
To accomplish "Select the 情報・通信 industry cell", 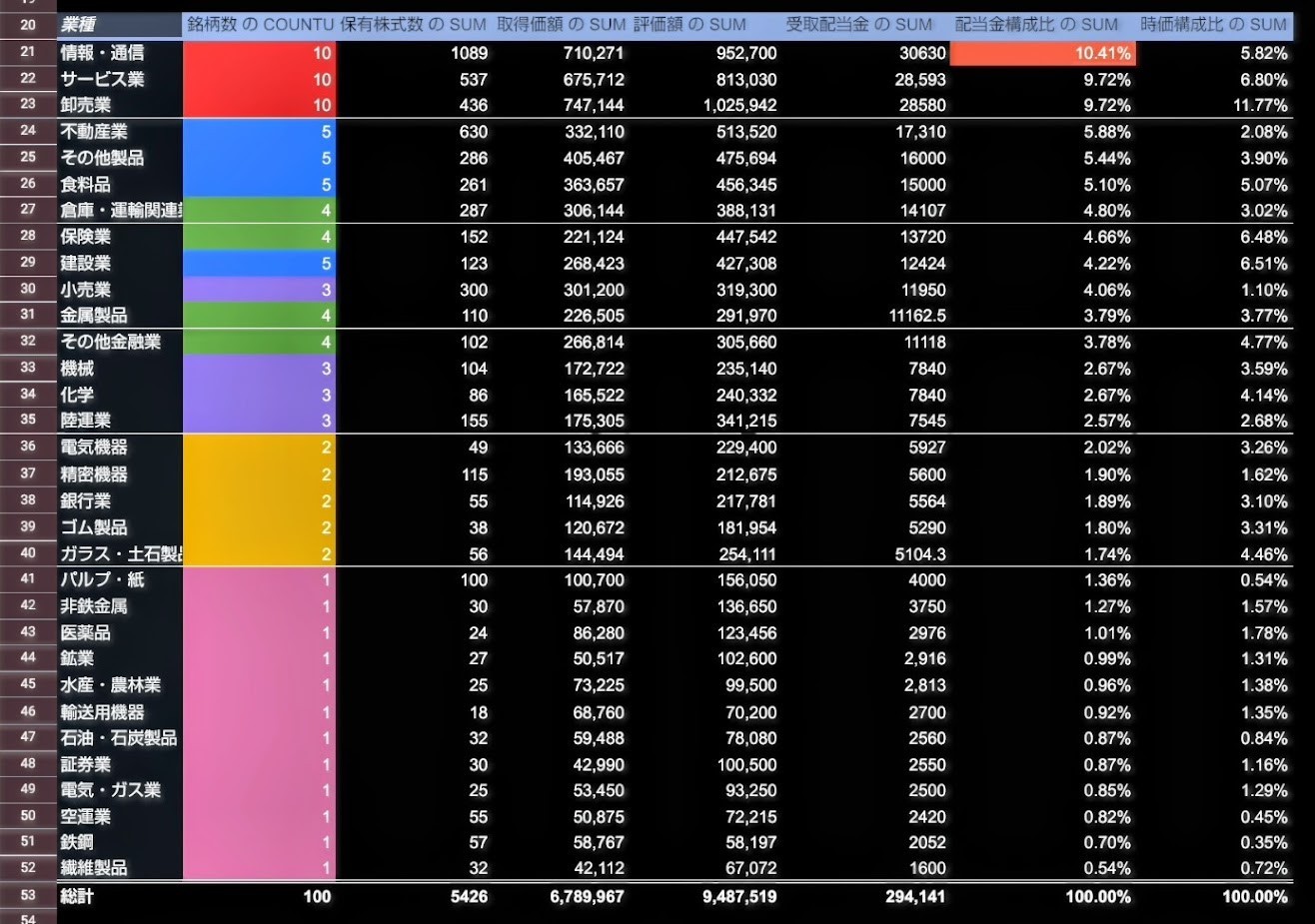I will click(x=119, y=53).
